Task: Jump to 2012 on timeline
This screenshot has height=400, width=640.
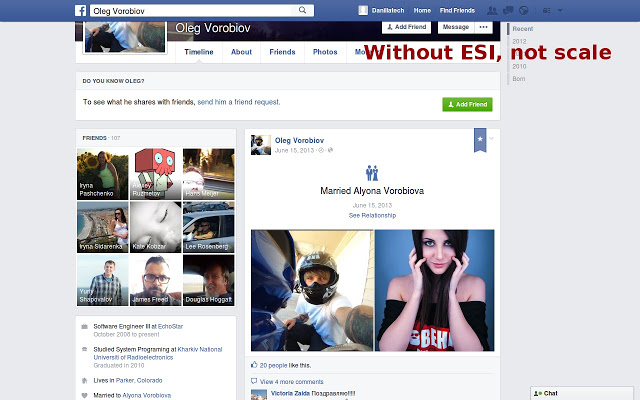Action: pyautogui.click(x=519, y=41)
